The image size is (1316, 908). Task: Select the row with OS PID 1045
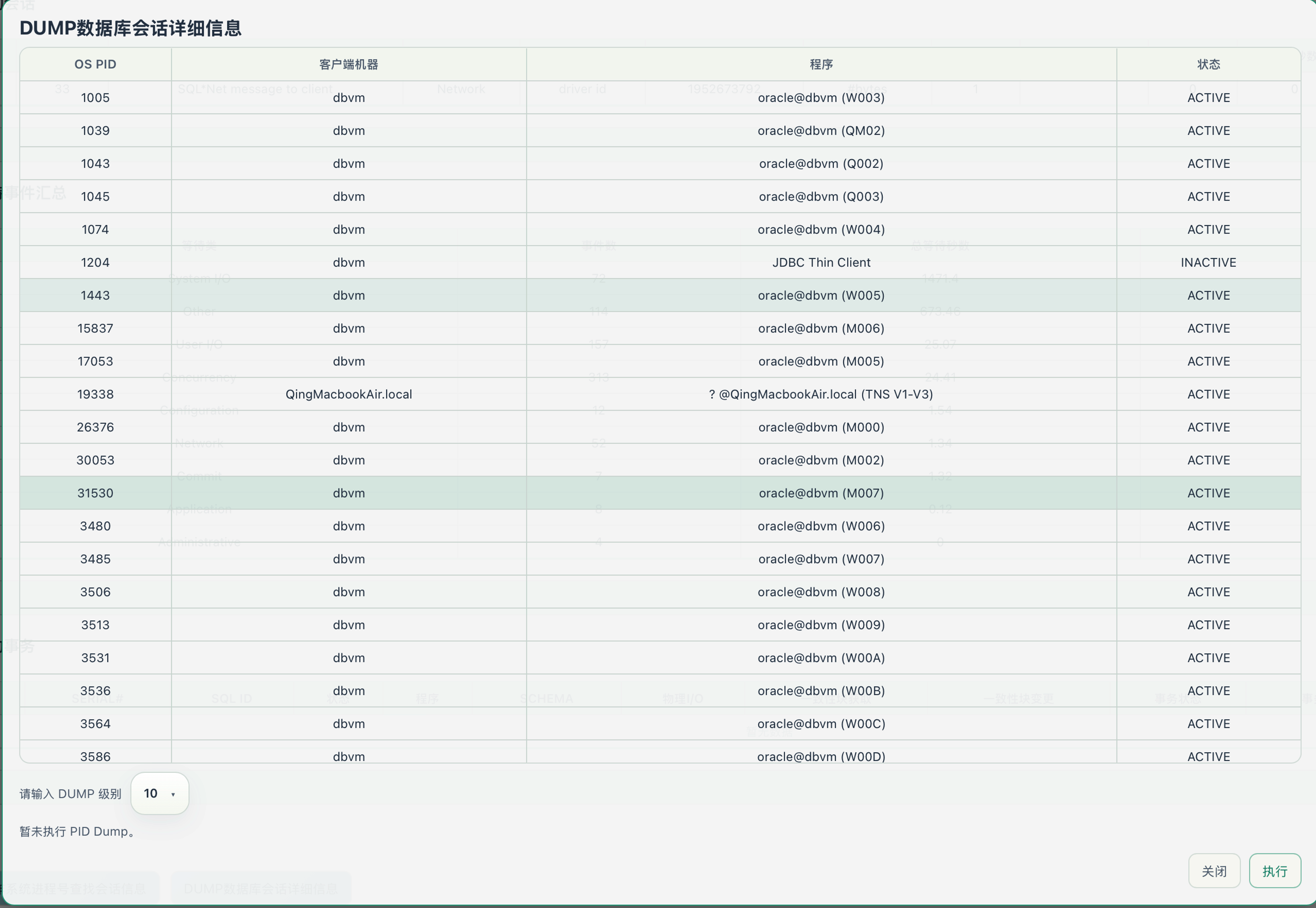(660, 196)
